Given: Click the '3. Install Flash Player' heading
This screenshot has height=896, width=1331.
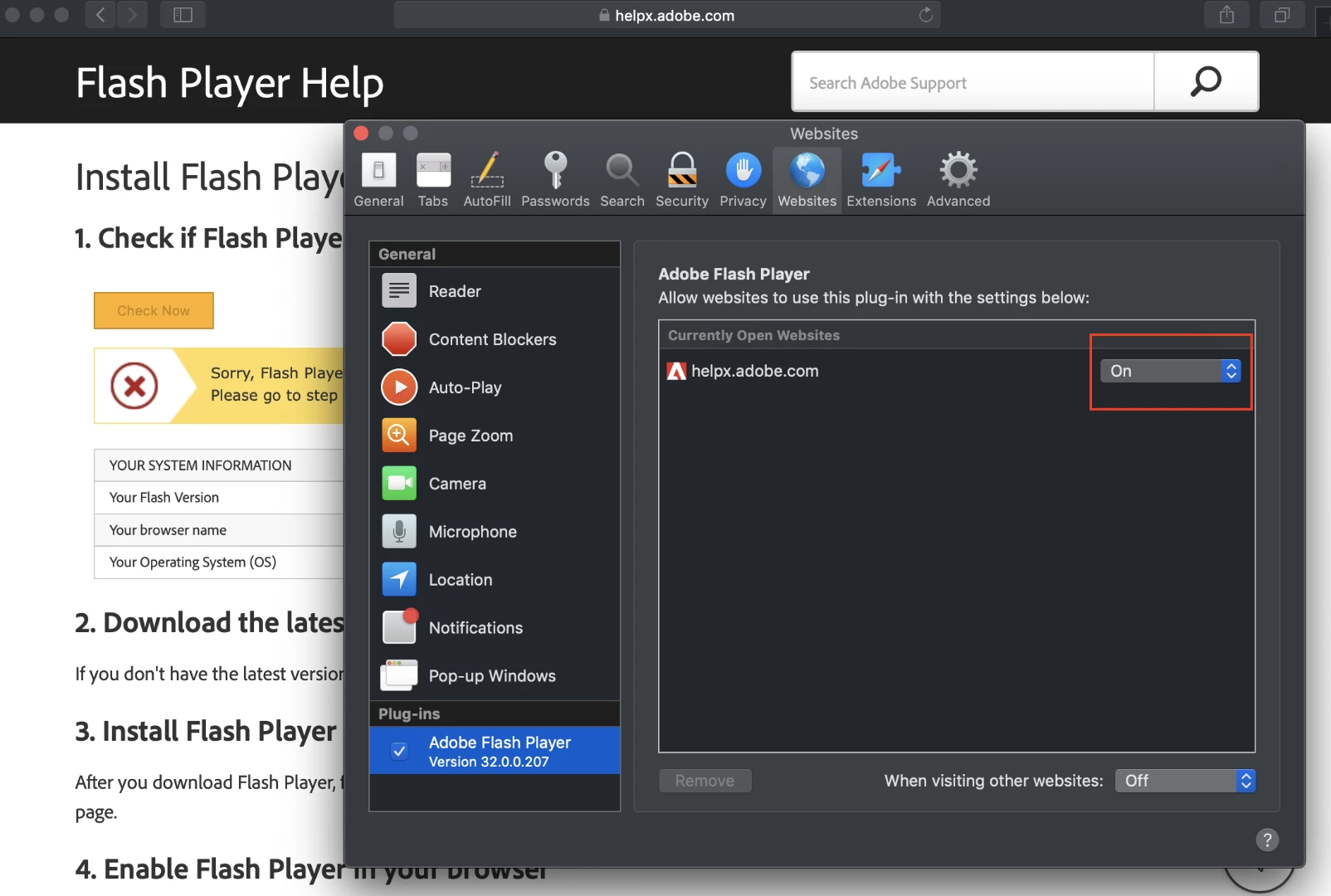Looking at the screenshot, I should point(206,731).
